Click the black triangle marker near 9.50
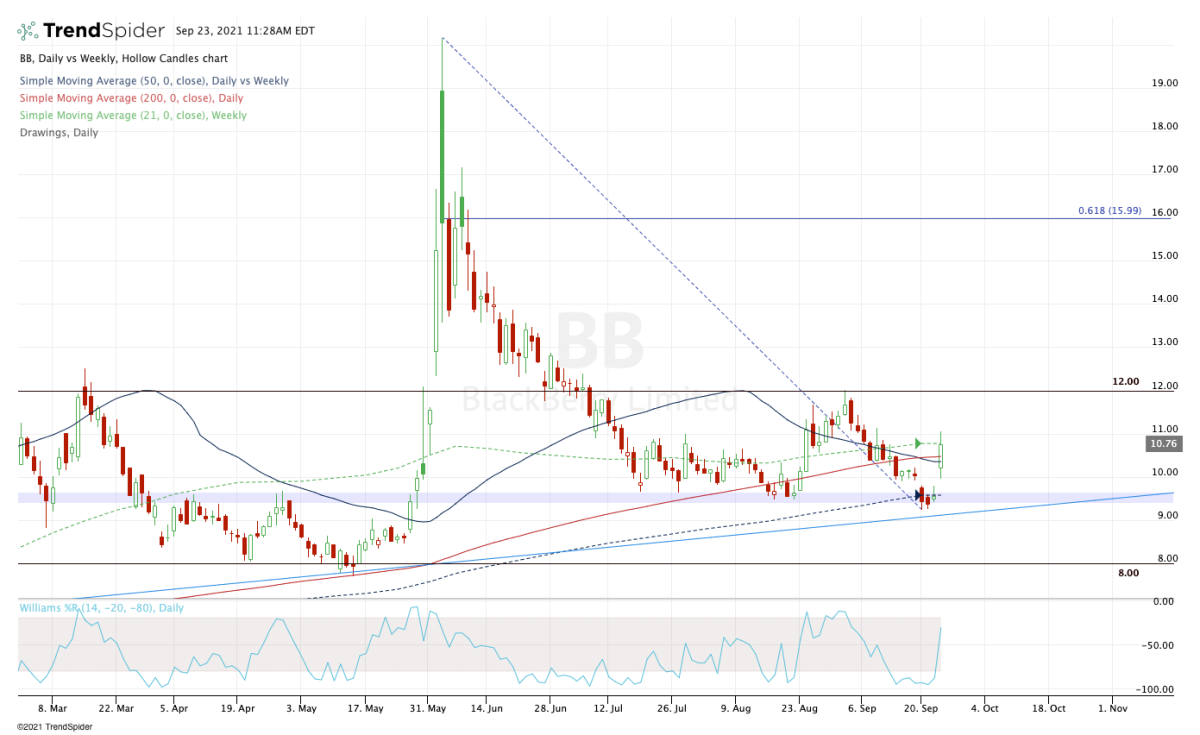Image resolution: width=1200 pixels, height=735 pixels. coord(920,495)
